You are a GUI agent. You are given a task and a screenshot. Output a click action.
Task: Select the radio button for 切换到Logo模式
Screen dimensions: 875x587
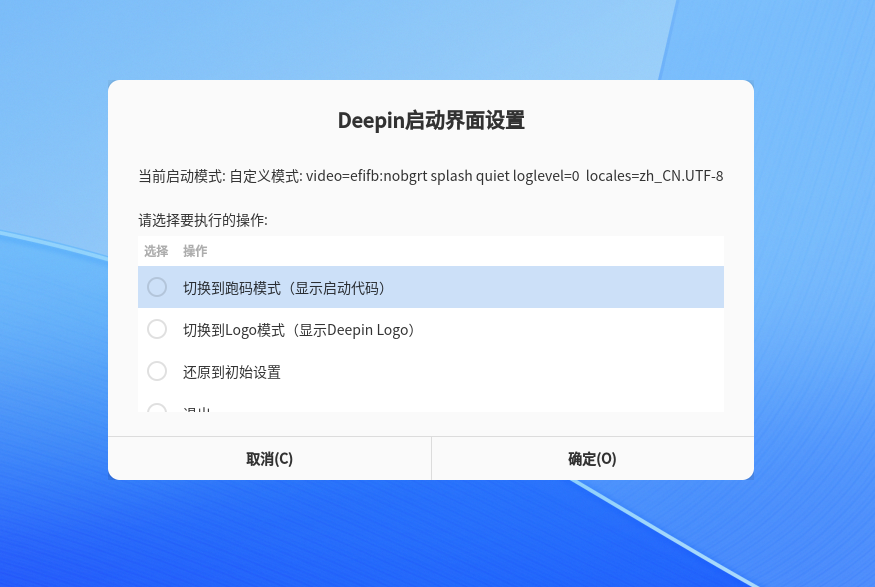(x=157, y=329)
